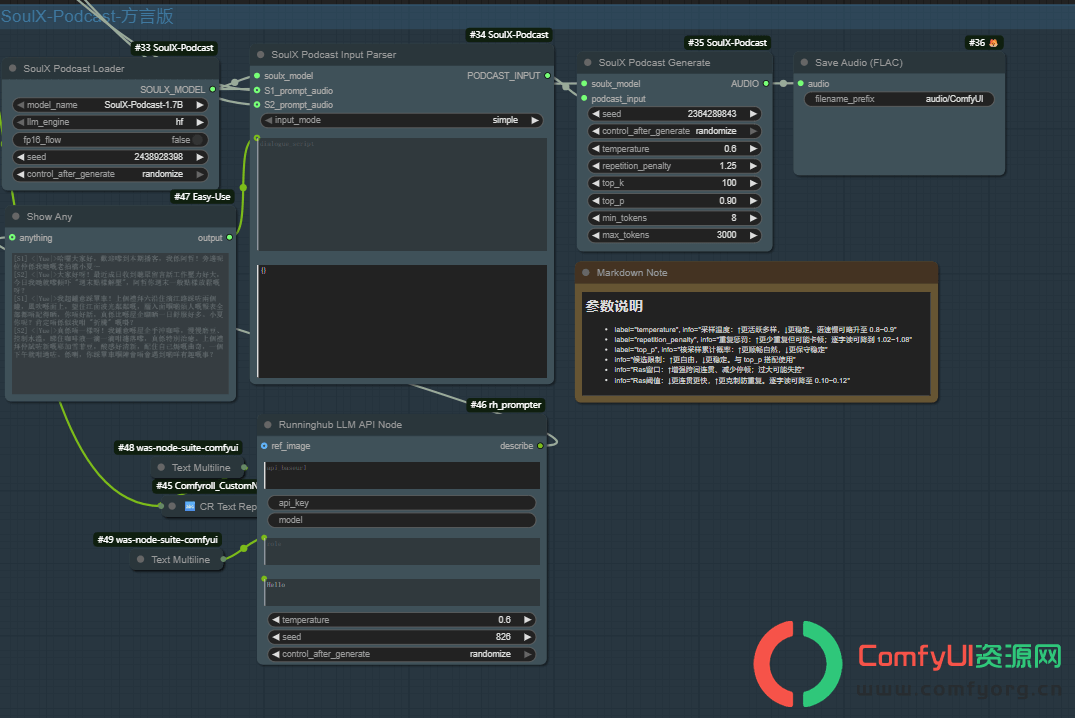The height and width of the screenshot is (718, 1075).
Task: Toggle the fp16_flow switch
Action: pos(197,140)
